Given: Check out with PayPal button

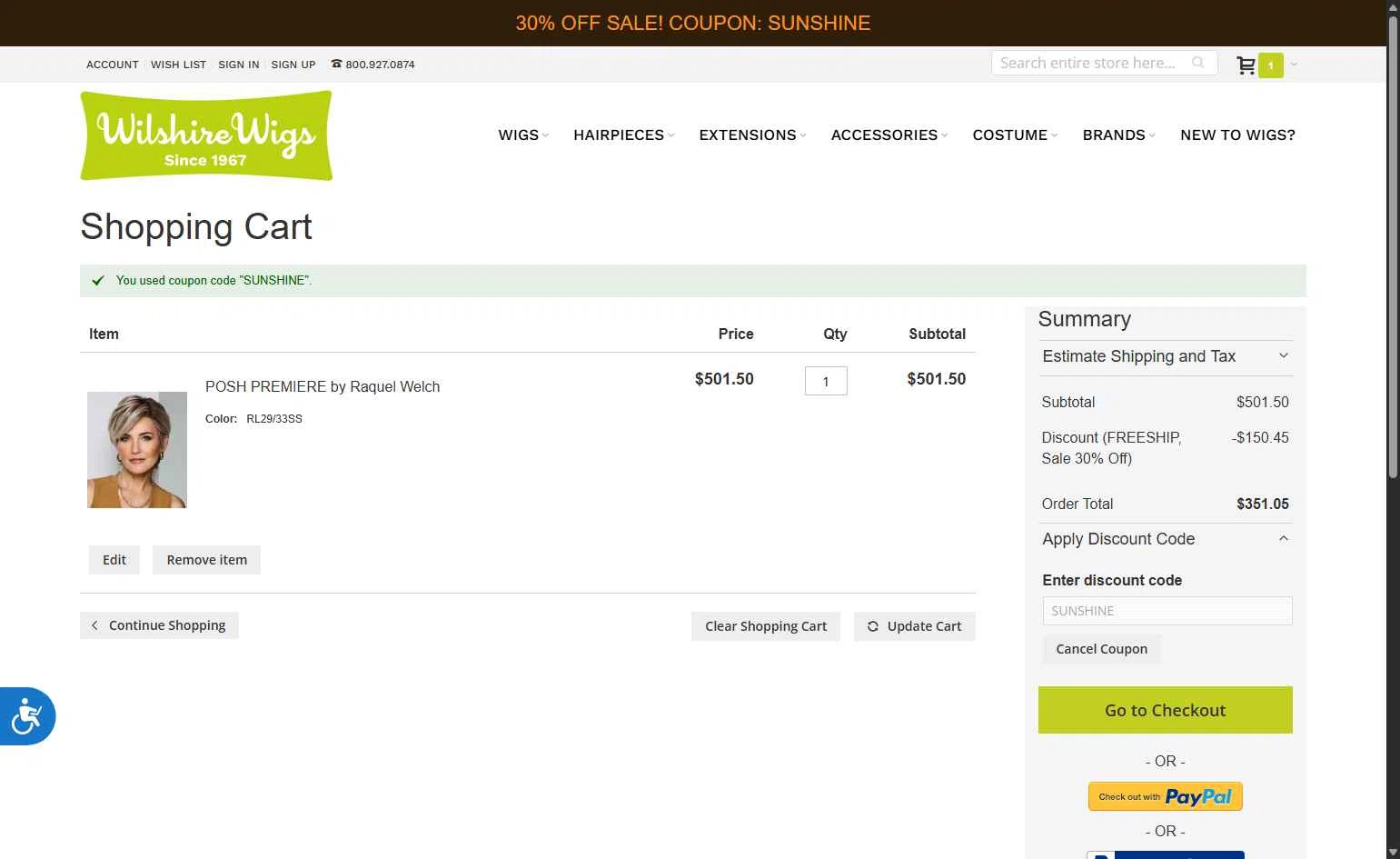Looking at the screenshot, I should (x=1166, y=796).
